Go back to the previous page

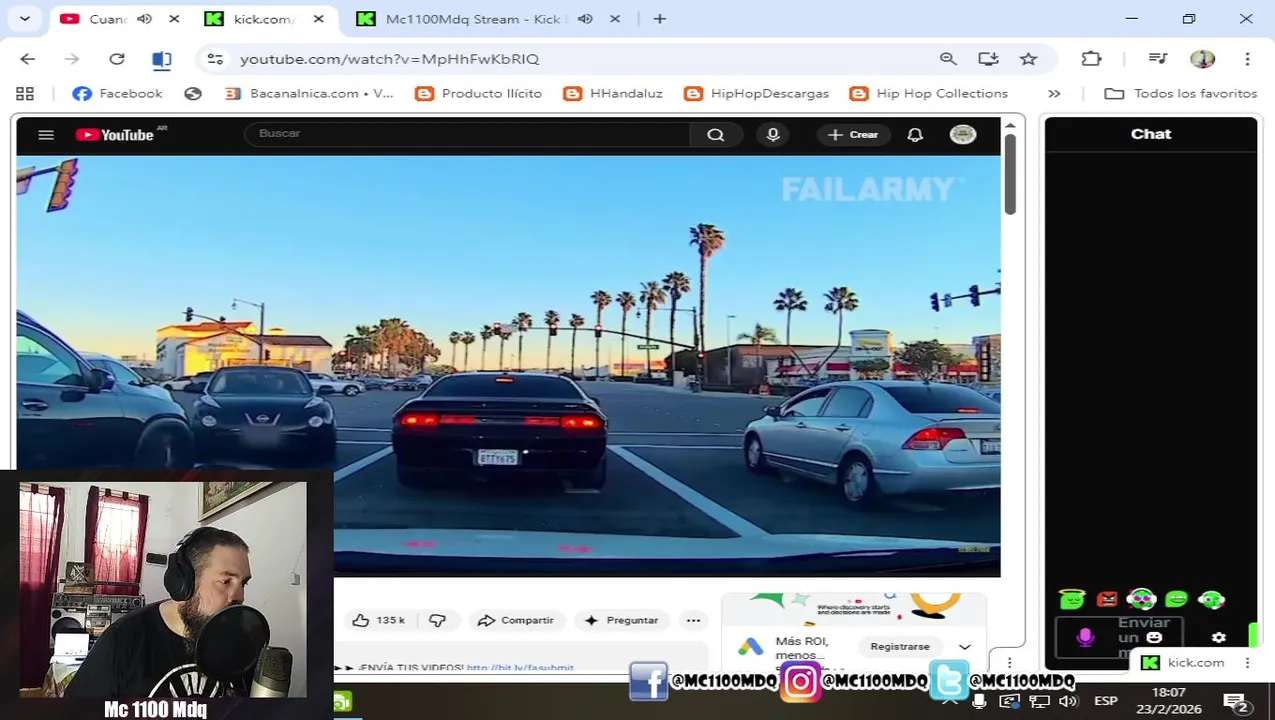point(28,59)
